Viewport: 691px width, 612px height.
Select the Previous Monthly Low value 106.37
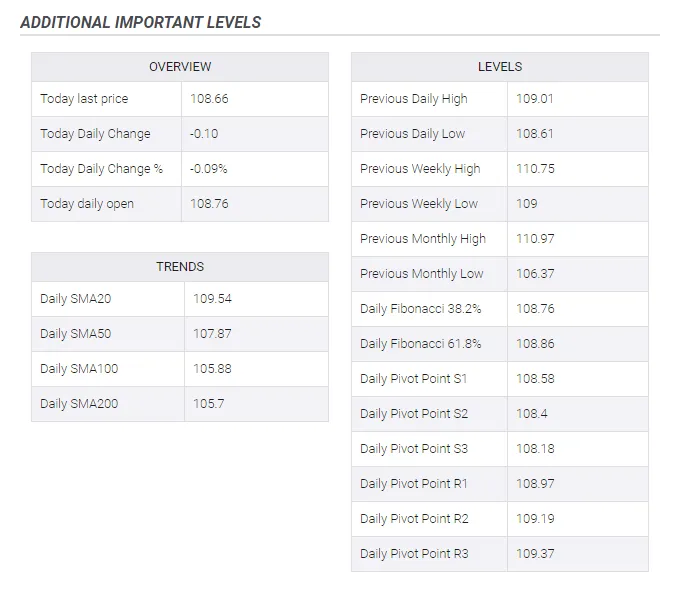click(x=535, y=274)
